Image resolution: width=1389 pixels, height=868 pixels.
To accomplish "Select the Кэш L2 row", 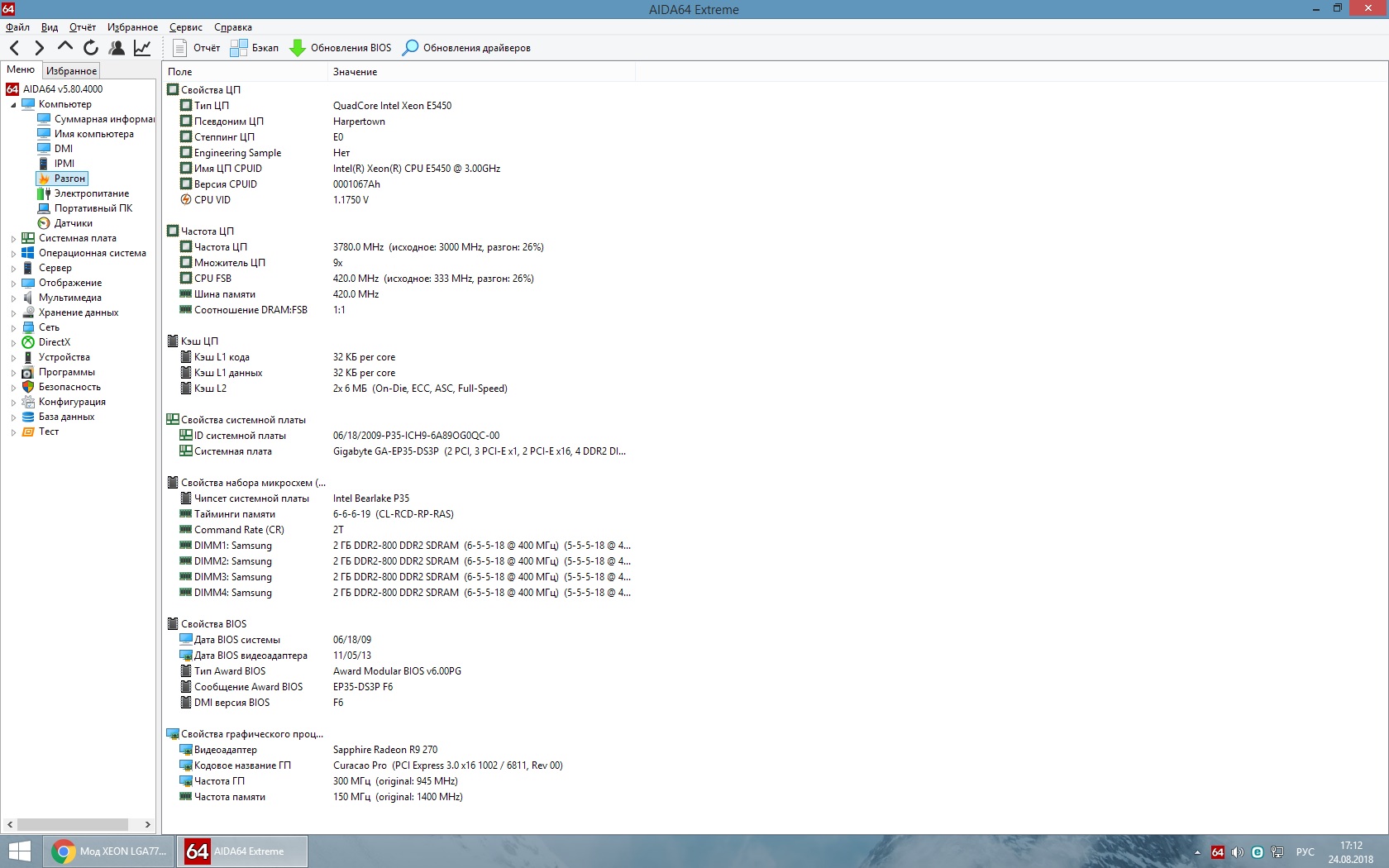I will click(x=399, y=389).
